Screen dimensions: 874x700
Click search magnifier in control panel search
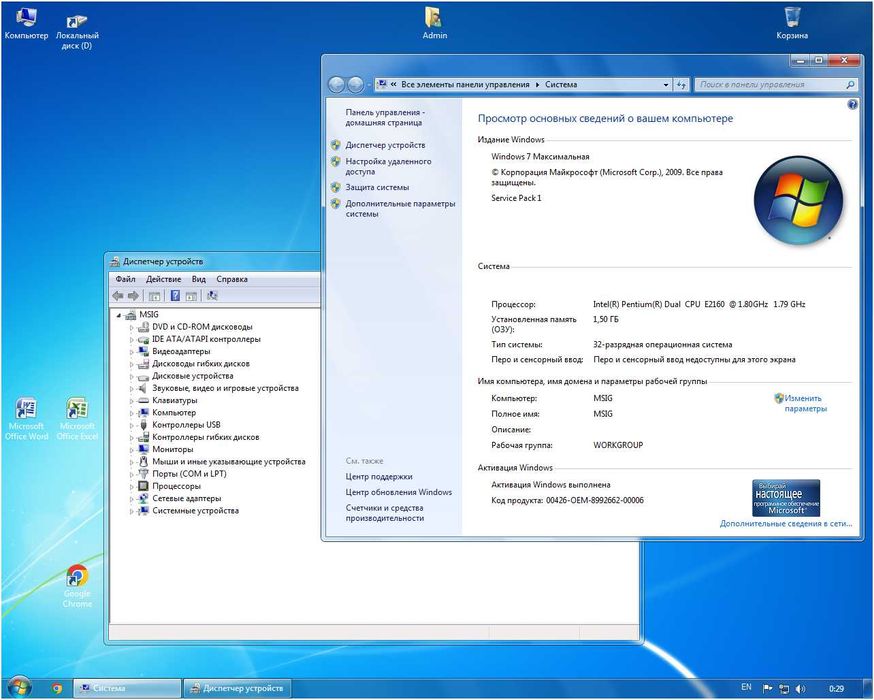(x=850, y=85)
